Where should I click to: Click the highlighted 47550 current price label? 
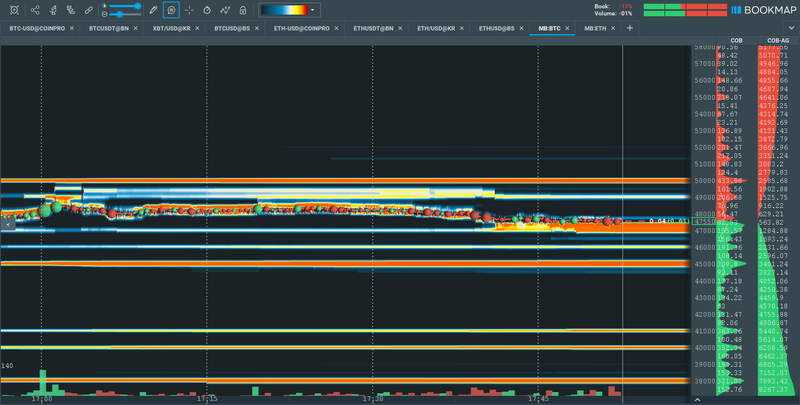[x=705, y=222]
